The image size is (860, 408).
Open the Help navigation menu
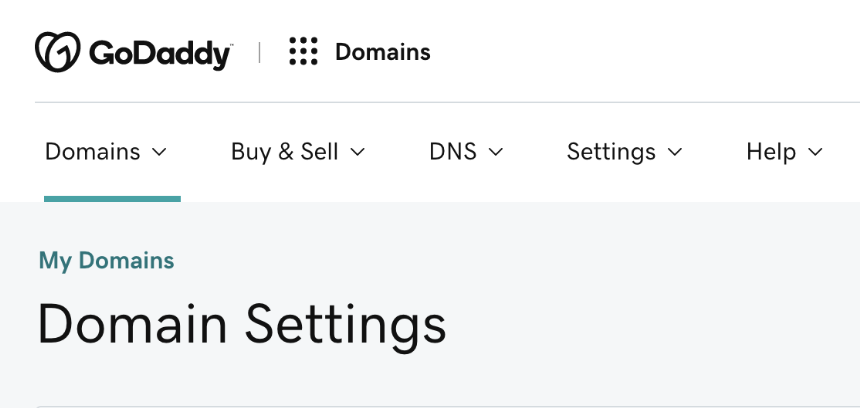point(771,152)
